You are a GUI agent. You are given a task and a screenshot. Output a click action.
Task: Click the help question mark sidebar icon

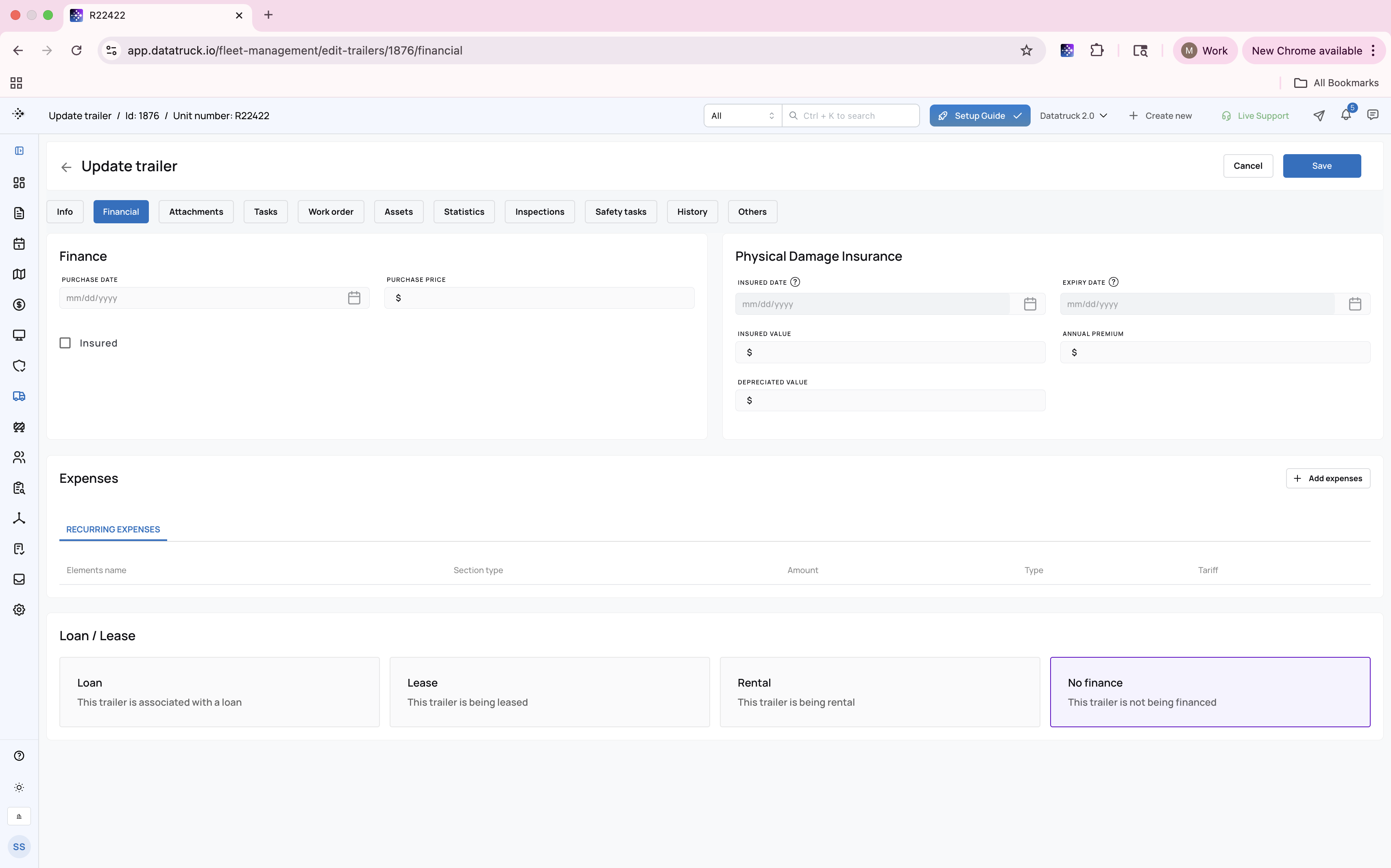point(19,755)
